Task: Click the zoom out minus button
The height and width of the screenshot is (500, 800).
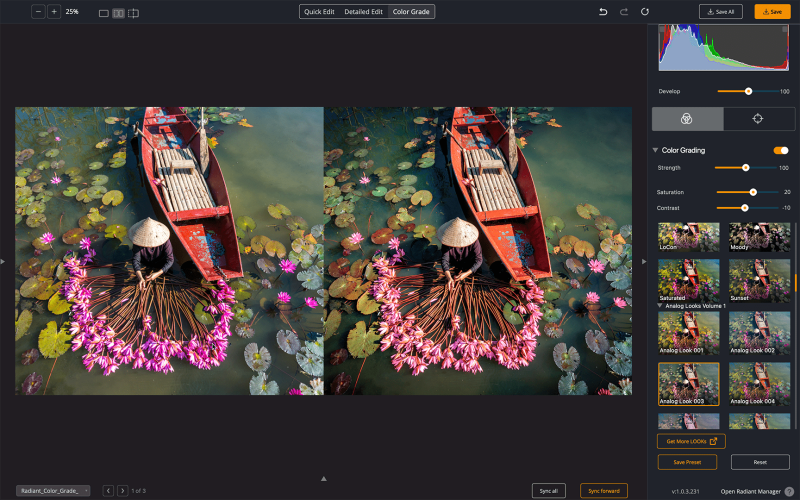Action: click(38, 11)
